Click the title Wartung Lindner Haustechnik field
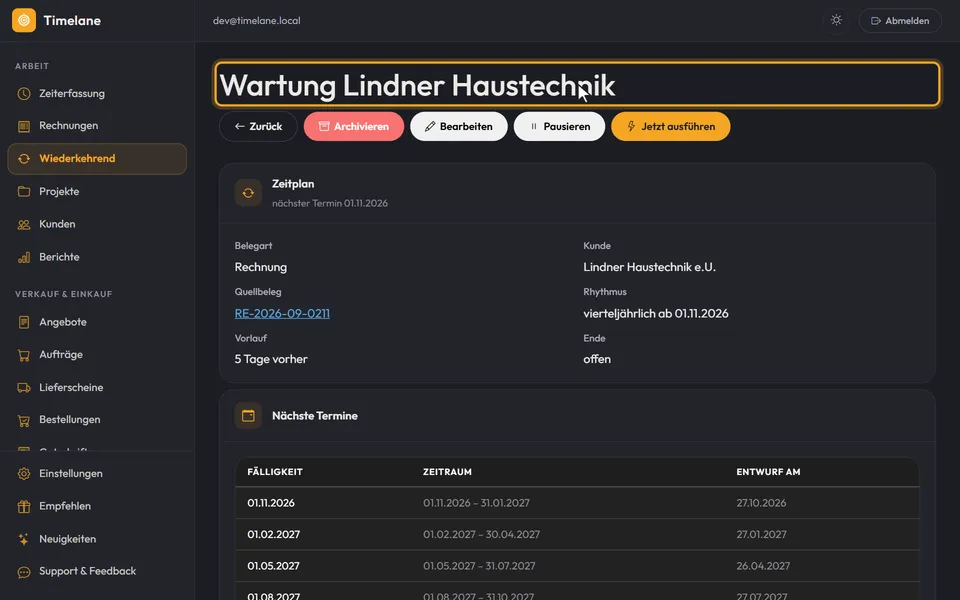This screenshot has height=600, width=960. point(577,84)
